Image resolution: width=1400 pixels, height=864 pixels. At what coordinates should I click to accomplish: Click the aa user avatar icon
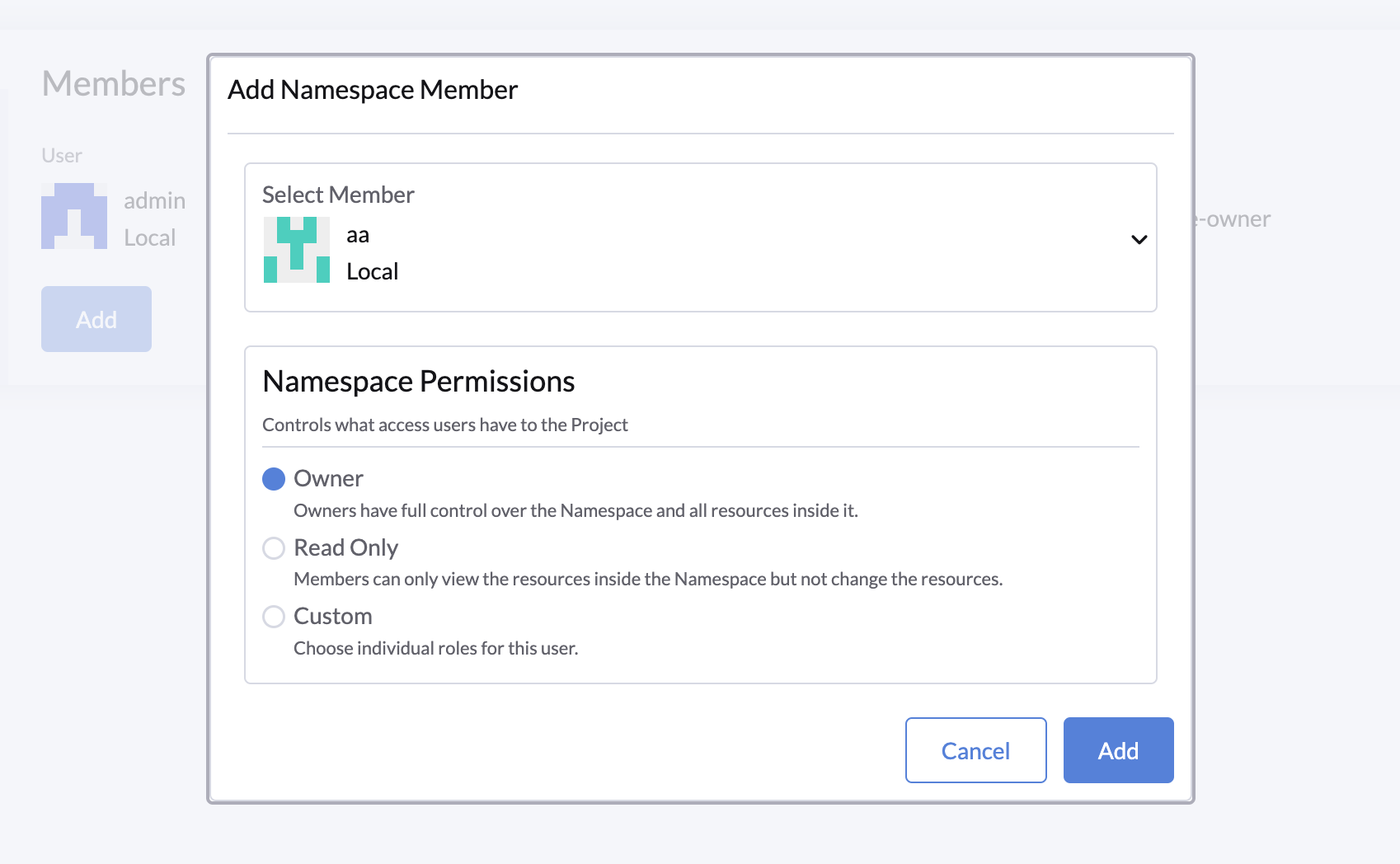pos(297,250)
